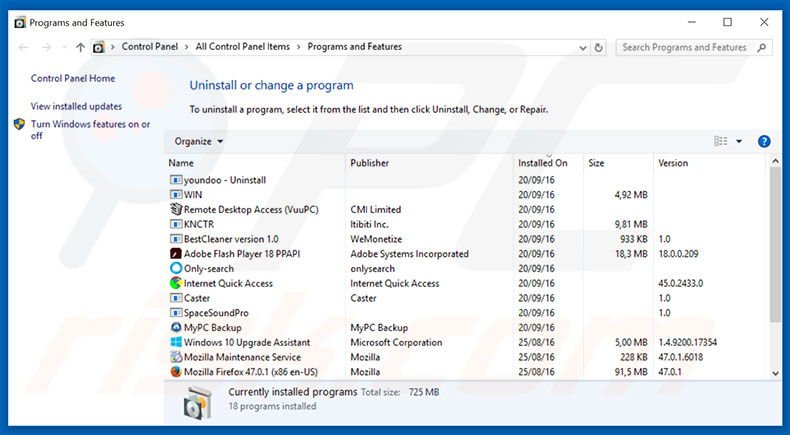This screenshot has width=790, height=435.
Task: Click the shield icon beside Windows features
Action: pos(20,125)
